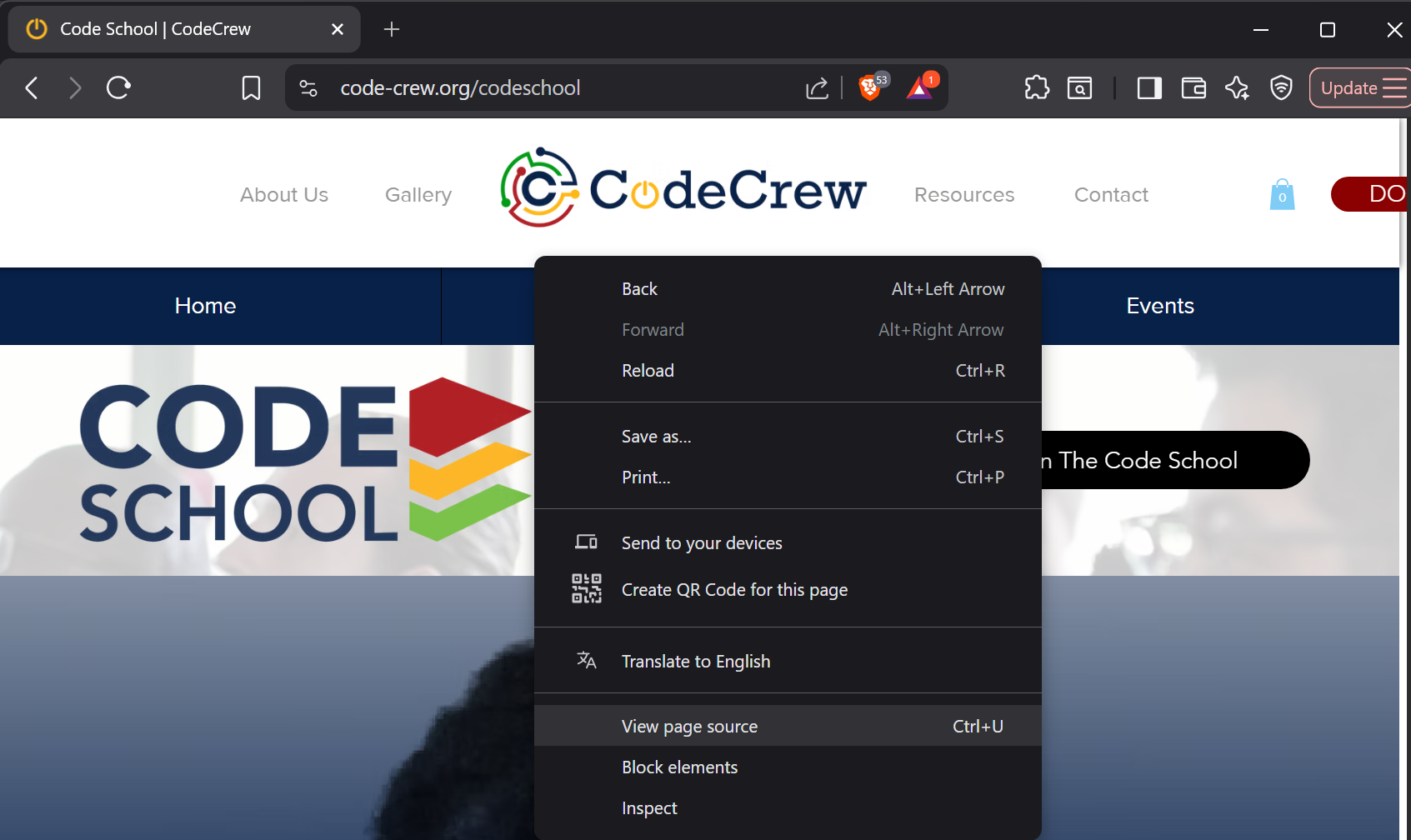Open the extensions puzzle-piece icon

[x=1037, y=87]
